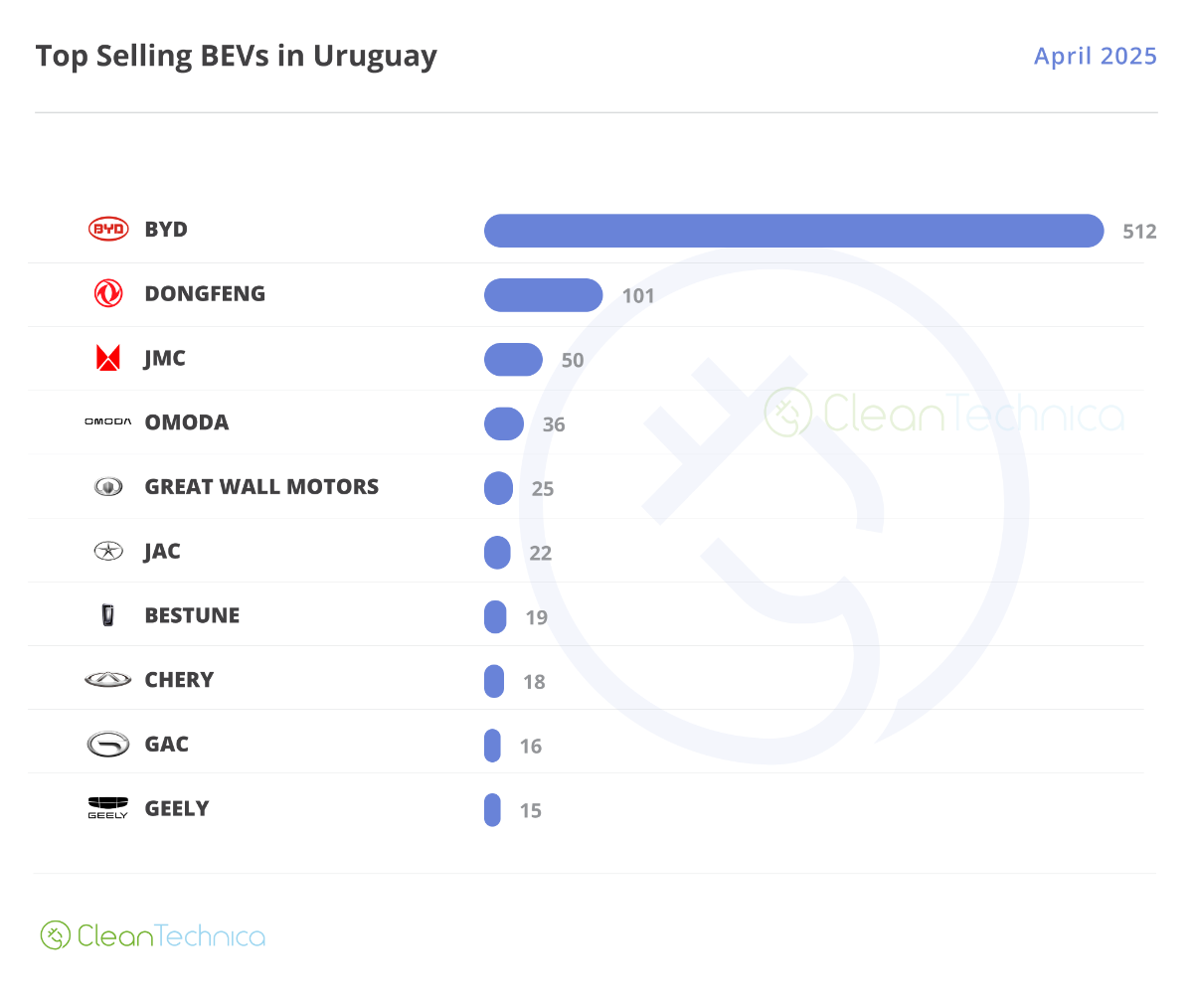Click the Dongfeng sales bar
This screenshot has width=1193, height=1008.
coord(544,295)
